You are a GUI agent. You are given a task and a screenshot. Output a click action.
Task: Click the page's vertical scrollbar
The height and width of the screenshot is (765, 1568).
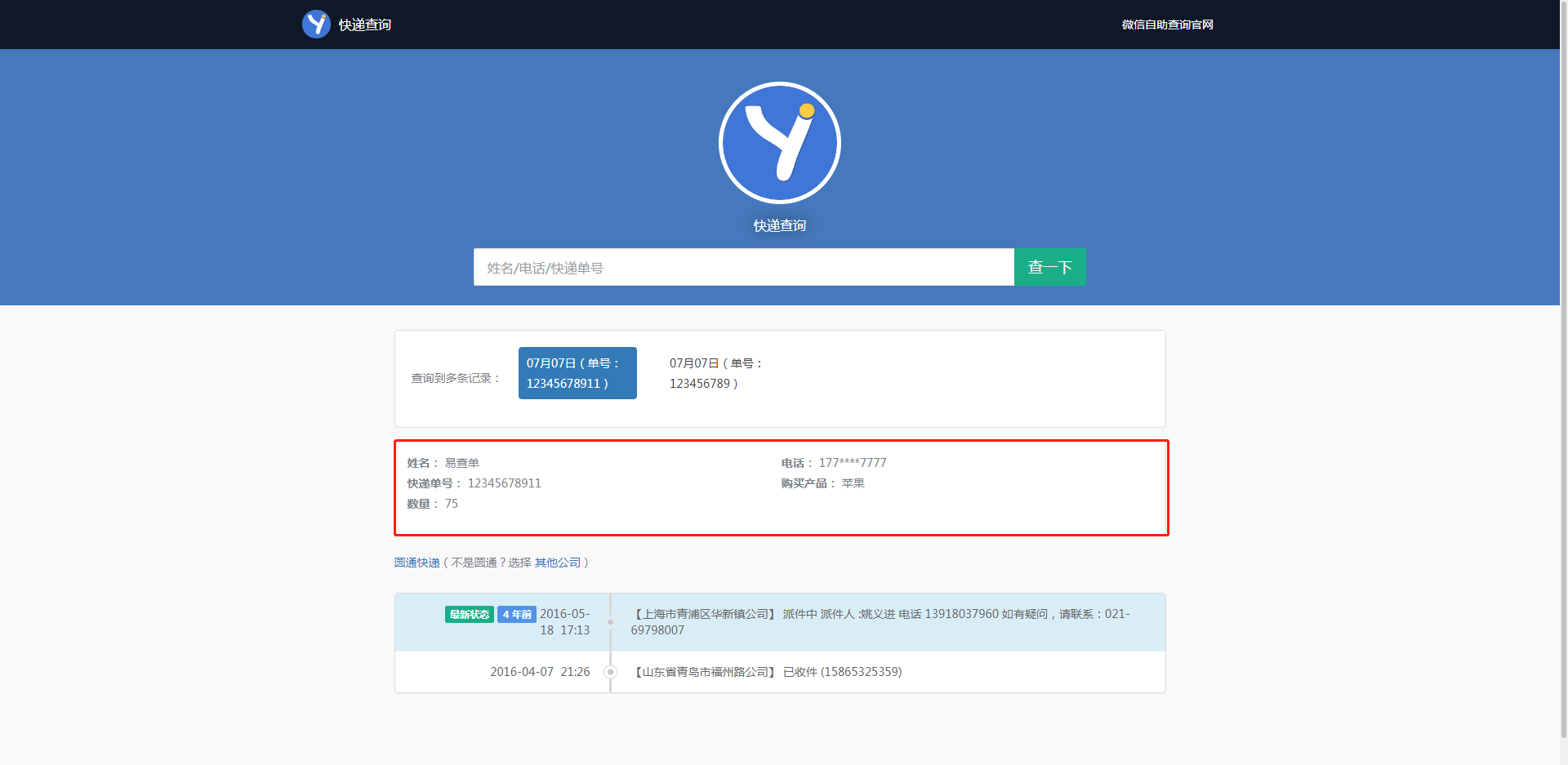1563,367
